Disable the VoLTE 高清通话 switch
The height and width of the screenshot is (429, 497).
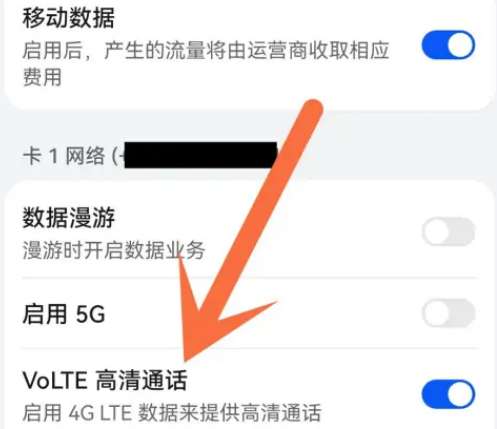point(448,394)
